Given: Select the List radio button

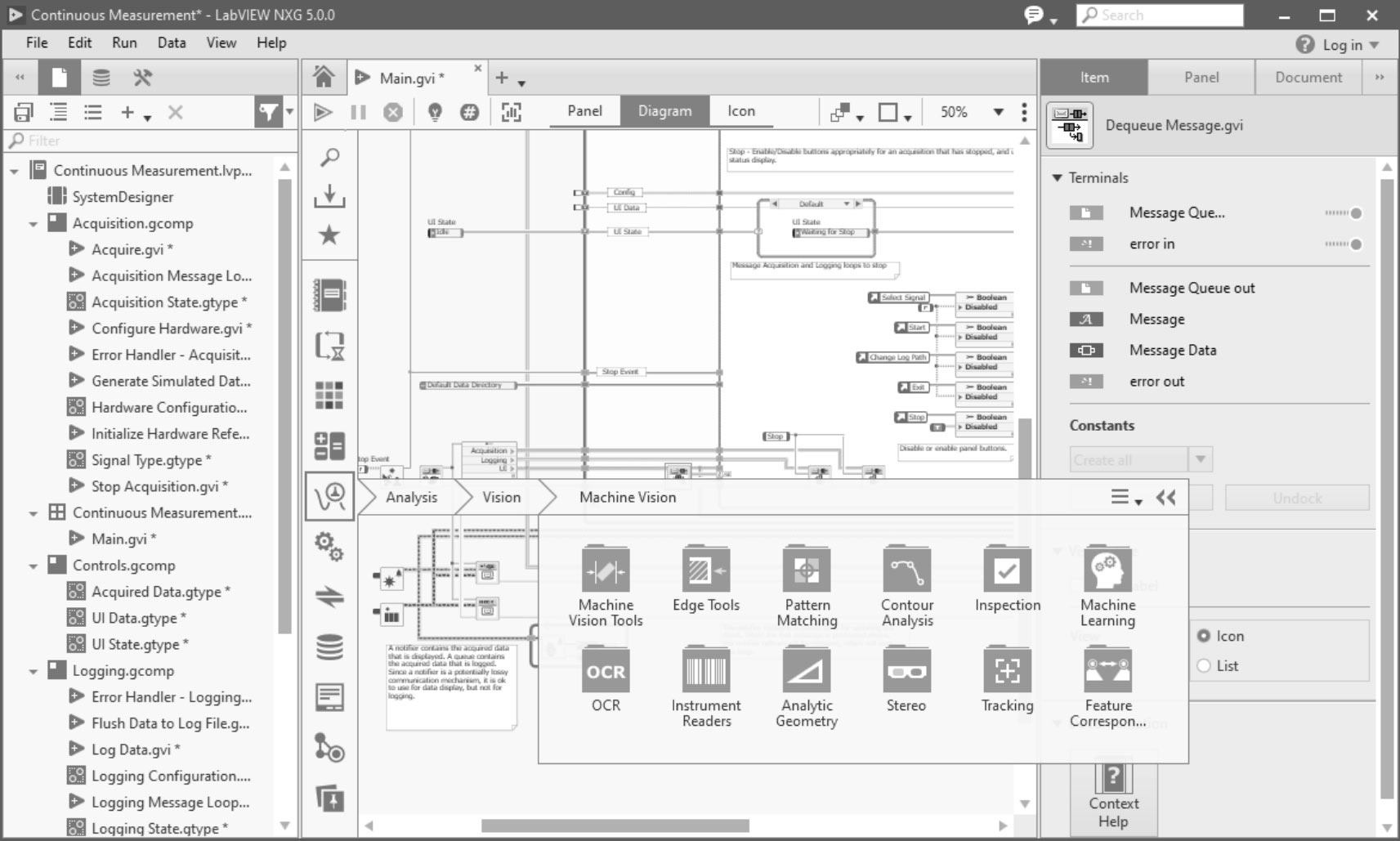Looking at the screenshot, I should click(x=1204, y=666).
